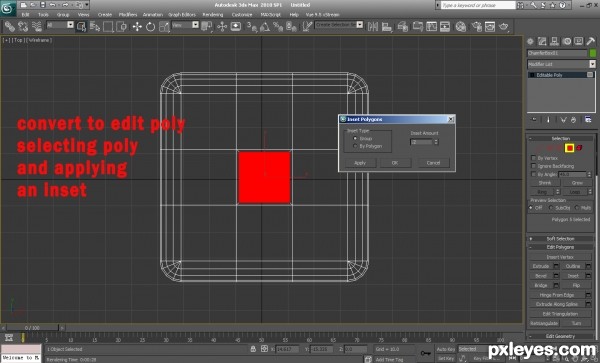The image size is (600, 363).
Task: Click the Select and Link tool
Action: click(10, 26)
